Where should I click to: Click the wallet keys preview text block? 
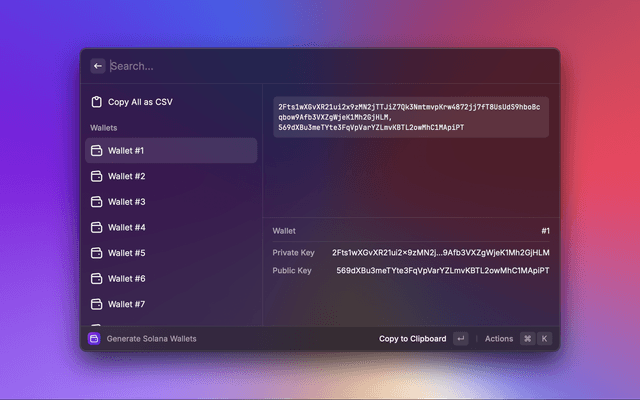click(410, 117)
